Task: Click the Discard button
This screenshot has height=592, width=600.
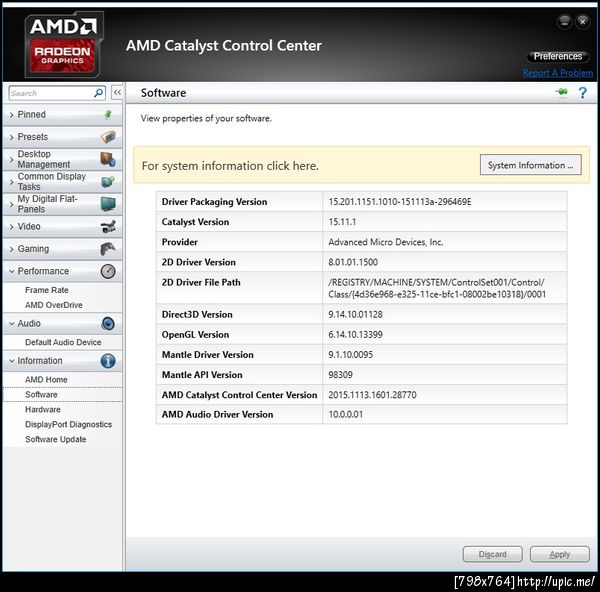Action: coord(492,554)
